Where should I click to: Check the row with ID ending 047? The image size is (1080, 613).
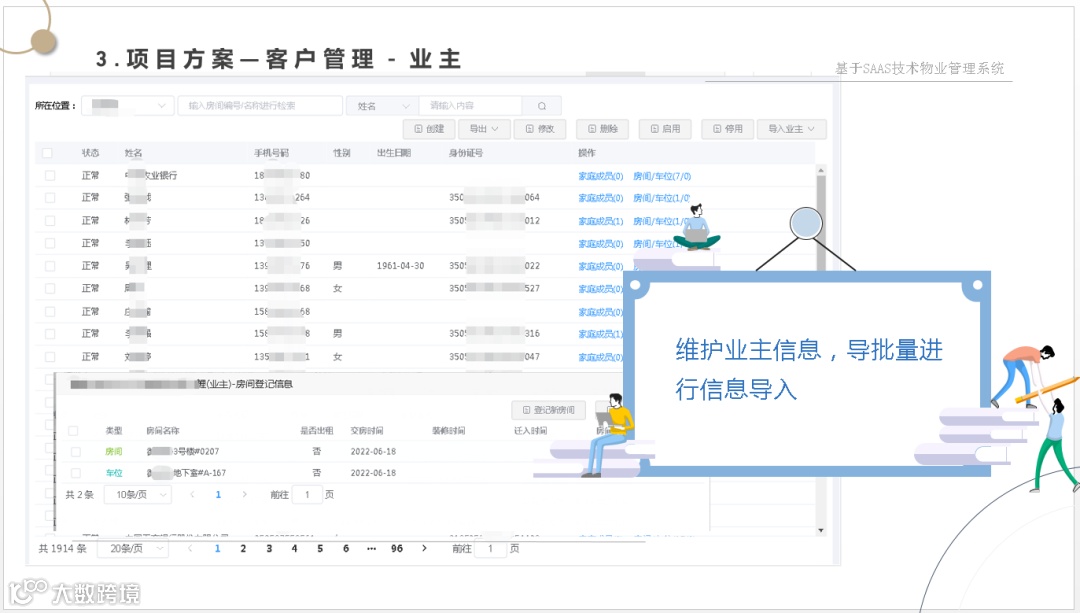click(50, 357)
